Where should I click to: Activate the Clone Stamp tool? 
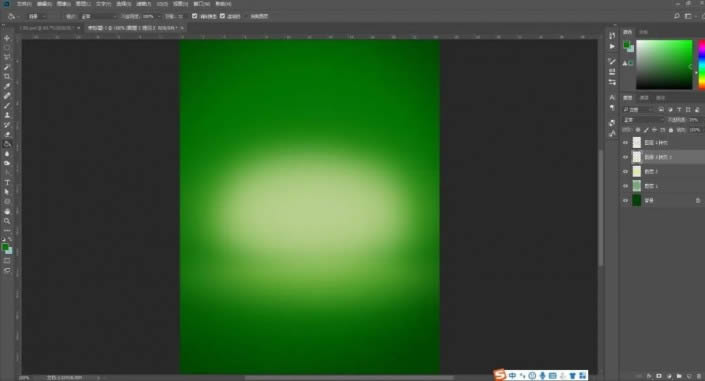7,115
